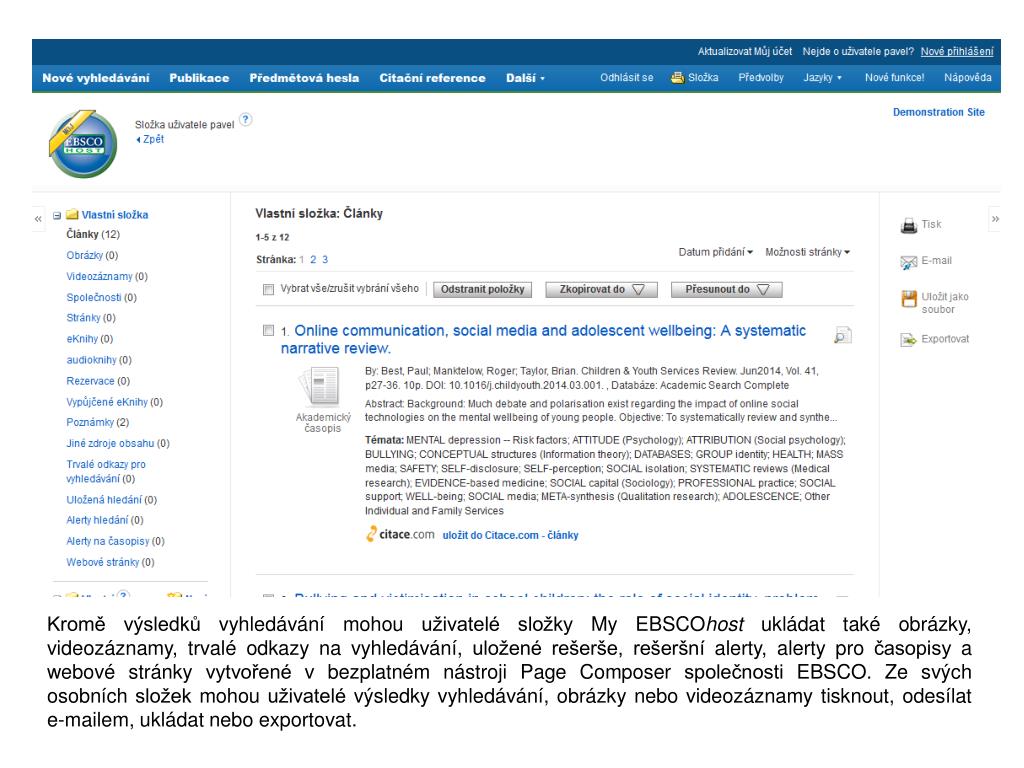The height and width of the screenshot is (768, 1024).
Task: Open the Publikace menu item
Action: [x=199, y=78]
